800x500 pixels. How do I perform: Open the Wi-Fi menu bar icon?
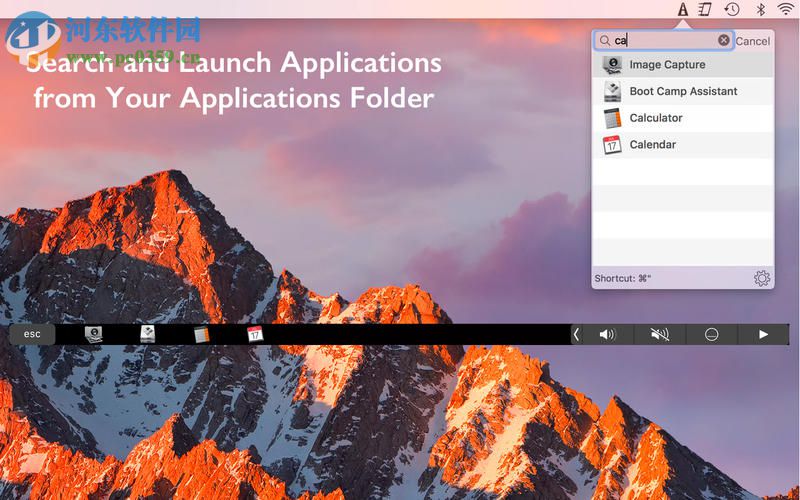(x=786, y=9)
